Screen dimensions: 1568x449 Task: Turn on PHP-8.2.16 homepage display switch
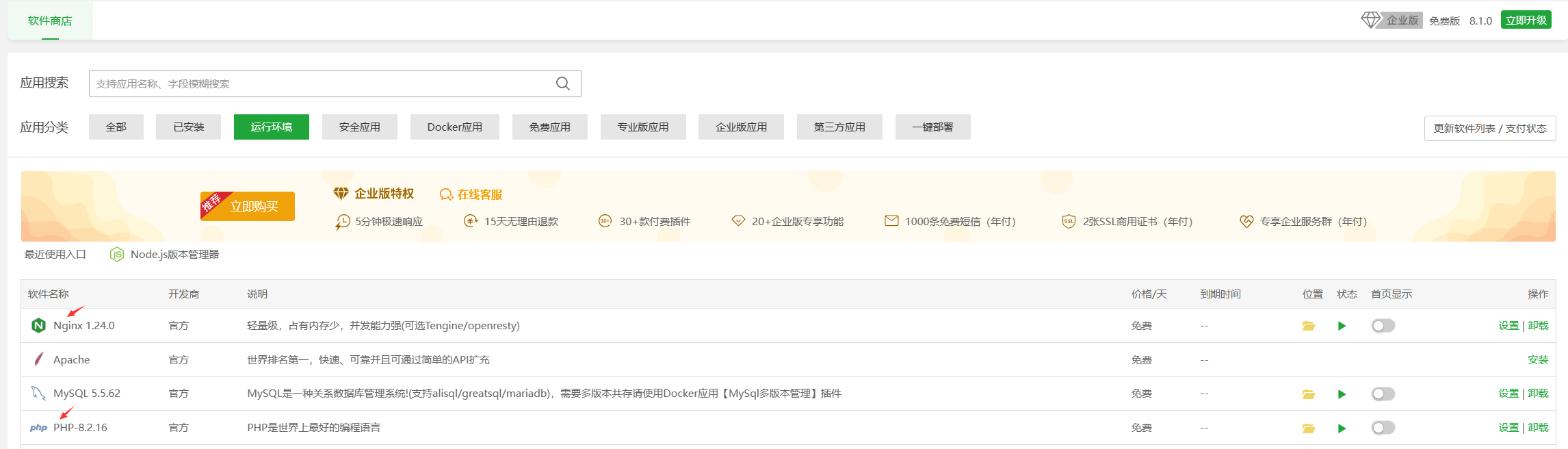(x=1383, y=428)
